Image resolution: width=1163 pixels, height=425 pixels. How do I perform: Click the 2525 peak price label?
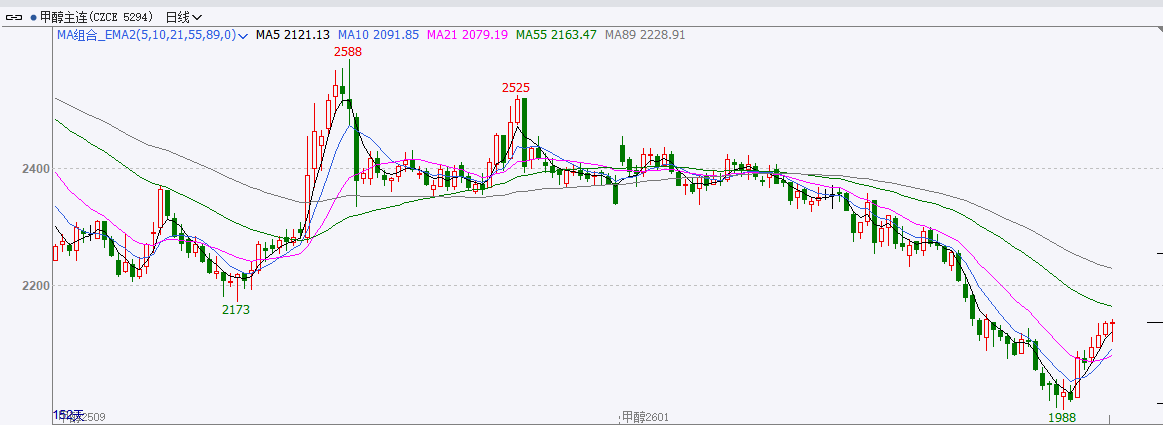516,88
